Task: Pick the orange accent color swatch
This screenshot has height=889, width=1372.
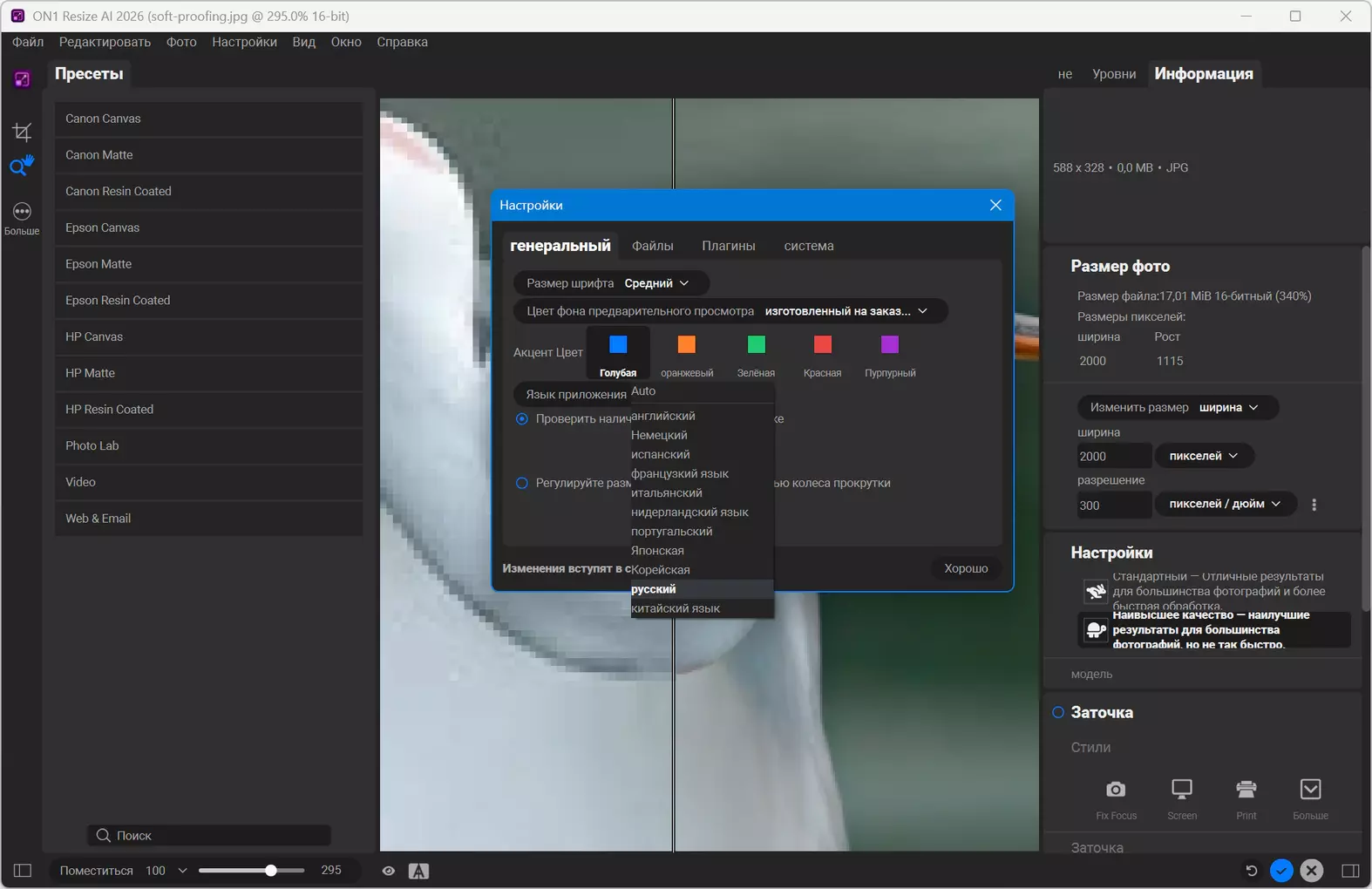Action: (x=687, y=345)
